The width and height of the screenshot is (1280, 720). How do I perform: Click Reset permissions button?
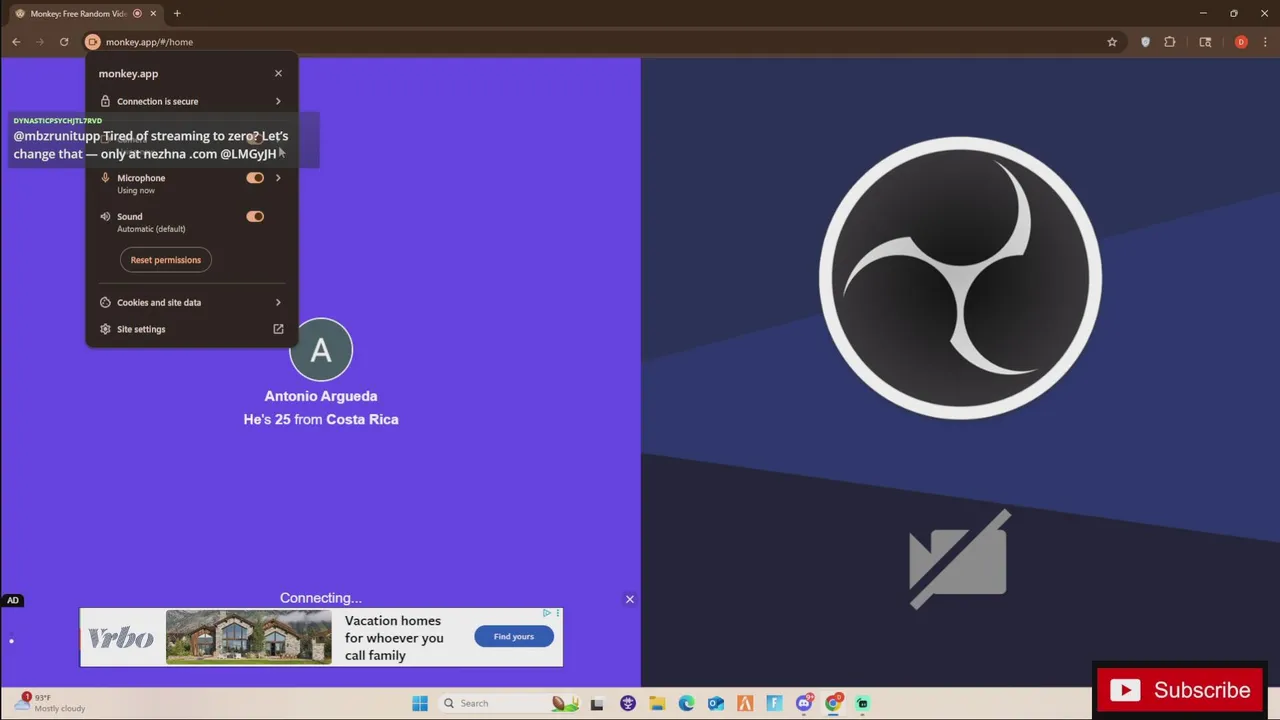pos(166,260)
